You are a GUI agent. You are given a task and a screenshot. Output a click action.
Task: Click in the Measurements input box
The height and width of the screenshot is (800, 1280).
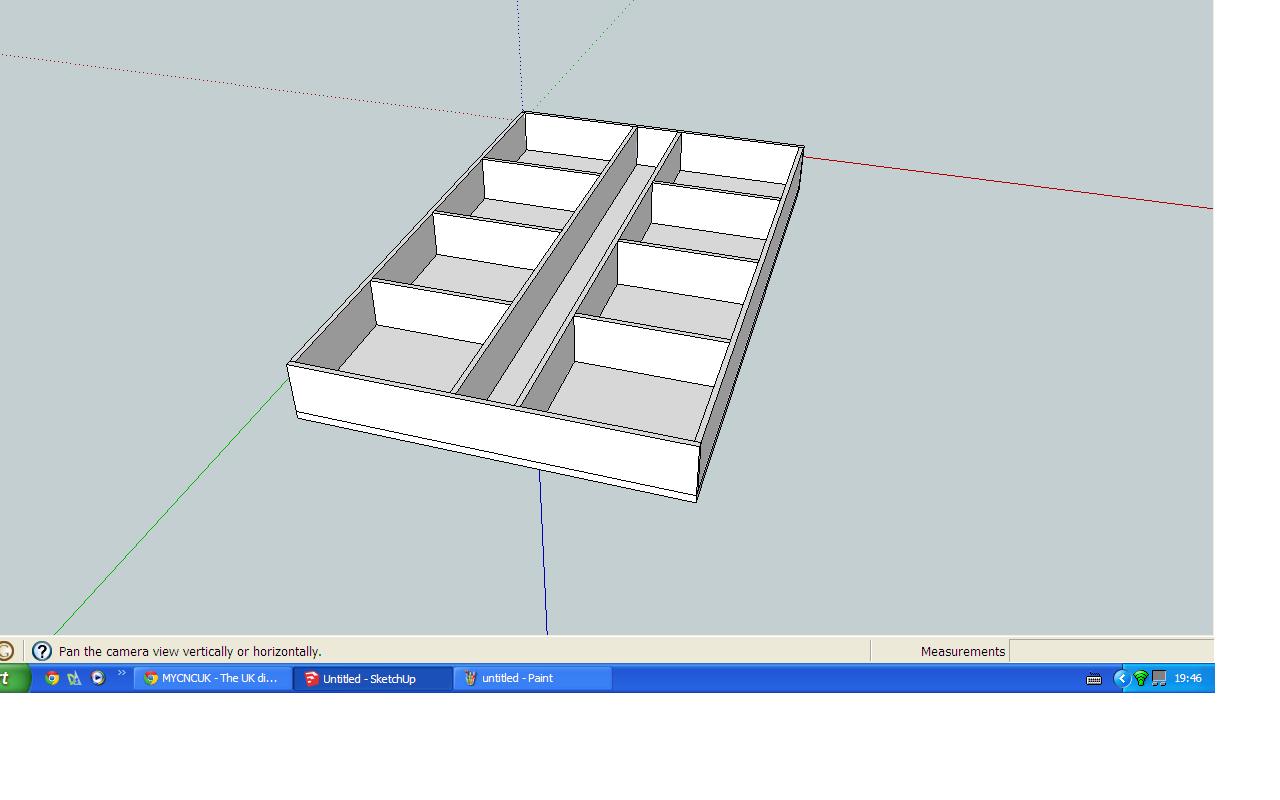point(1110,651)
